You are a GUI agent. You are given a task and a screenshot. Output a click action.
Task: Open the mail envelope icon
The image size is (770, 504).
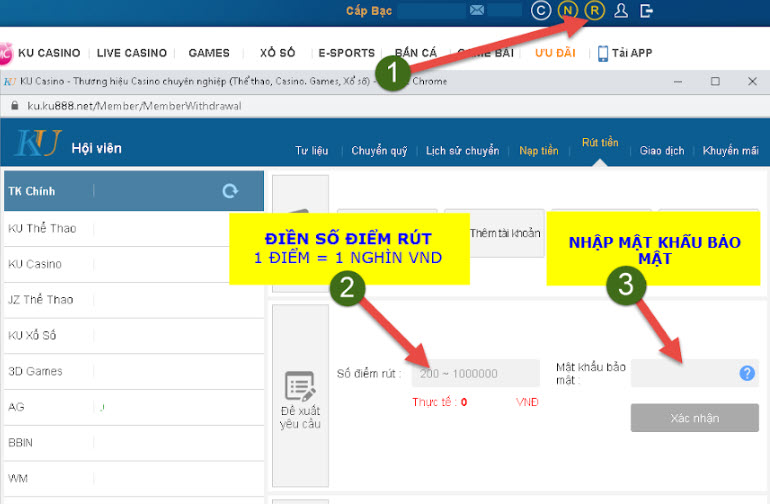click(x=477, y=10)
